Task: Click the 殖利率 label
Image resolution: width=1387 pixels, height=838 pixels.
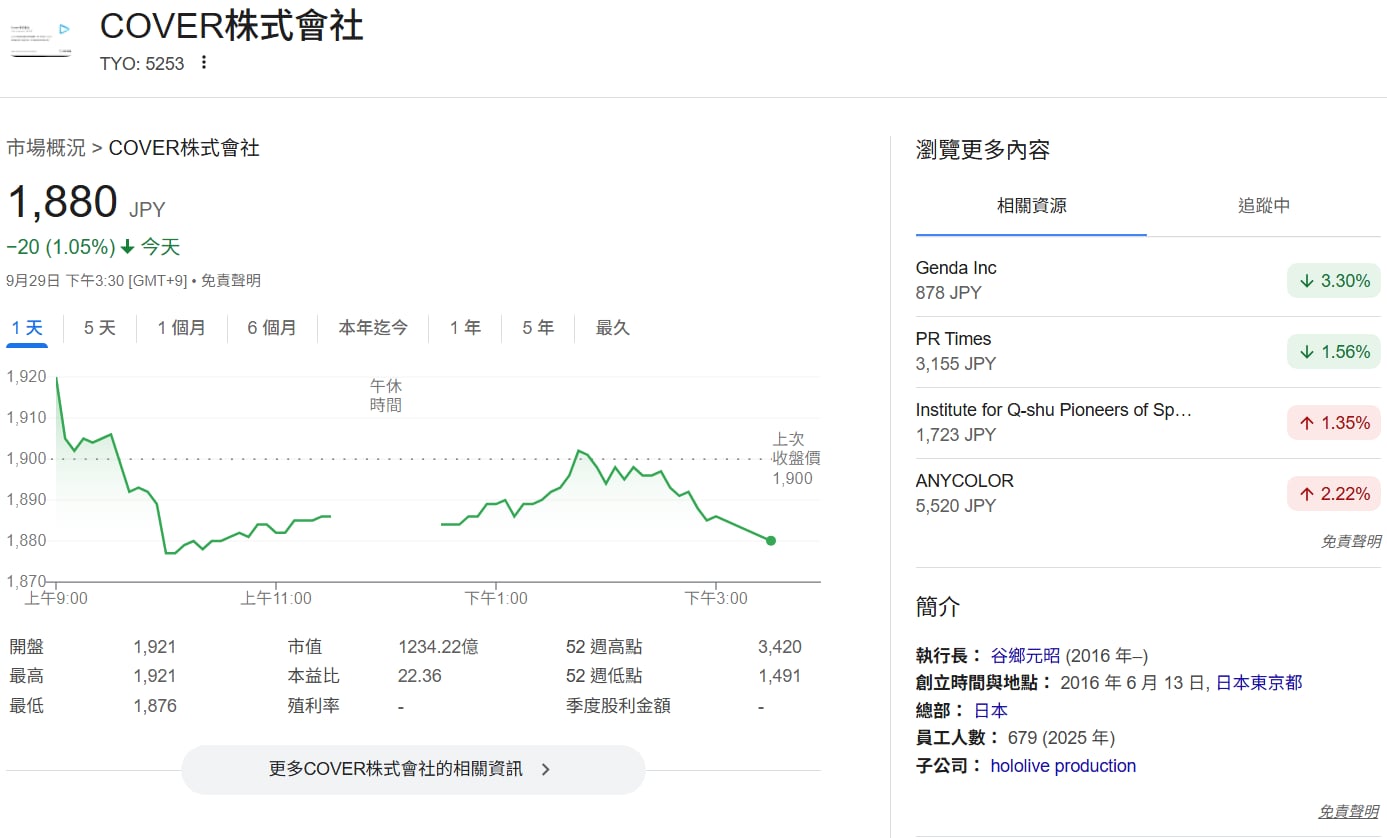Action: click(x=314, y=706)
